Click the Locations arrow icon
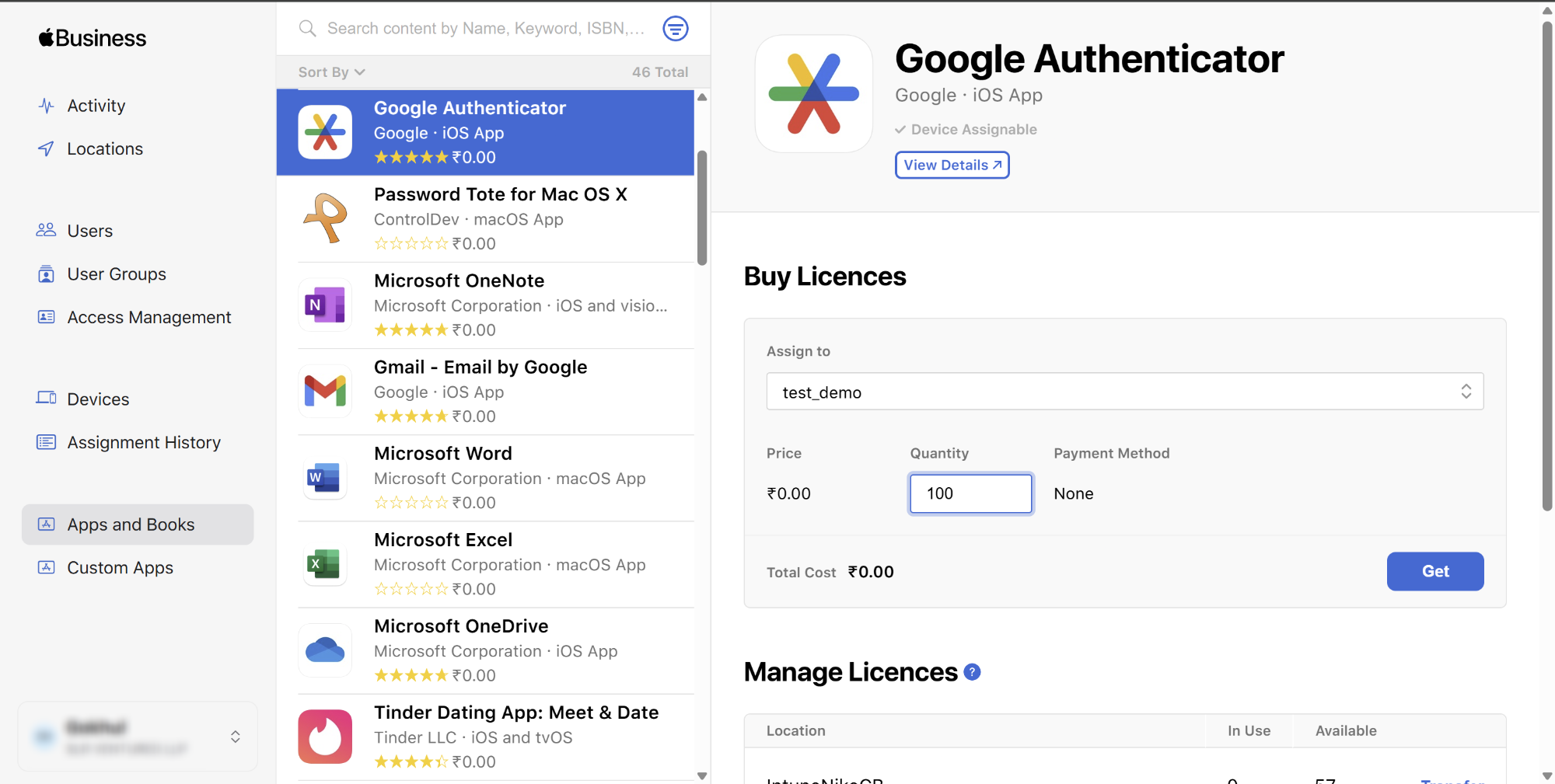This screenshot has height=784, width=1555. (x=47, y=148)
